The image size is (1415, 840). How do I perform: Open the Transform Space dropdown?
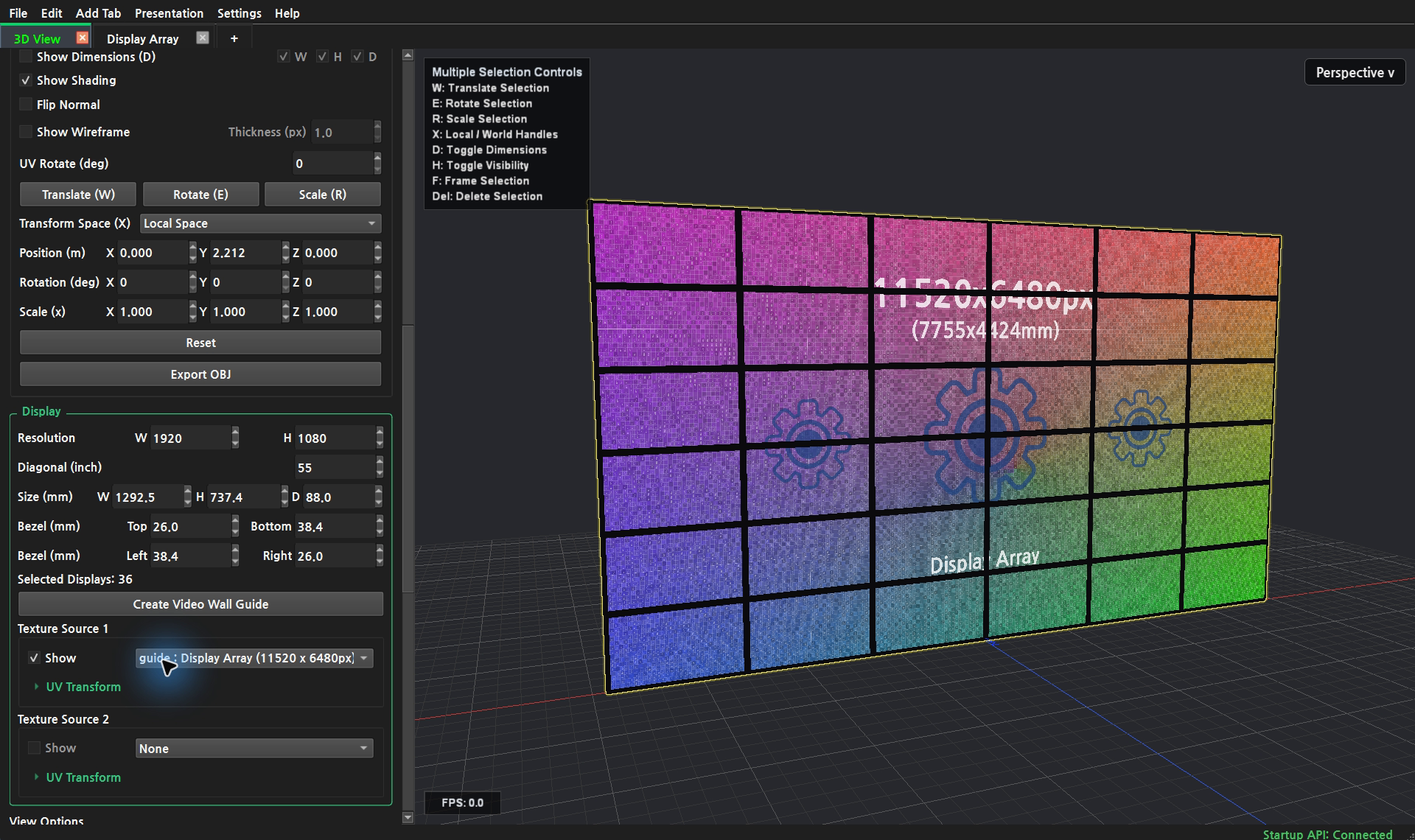pyautogui.click(x=260, y=223)
